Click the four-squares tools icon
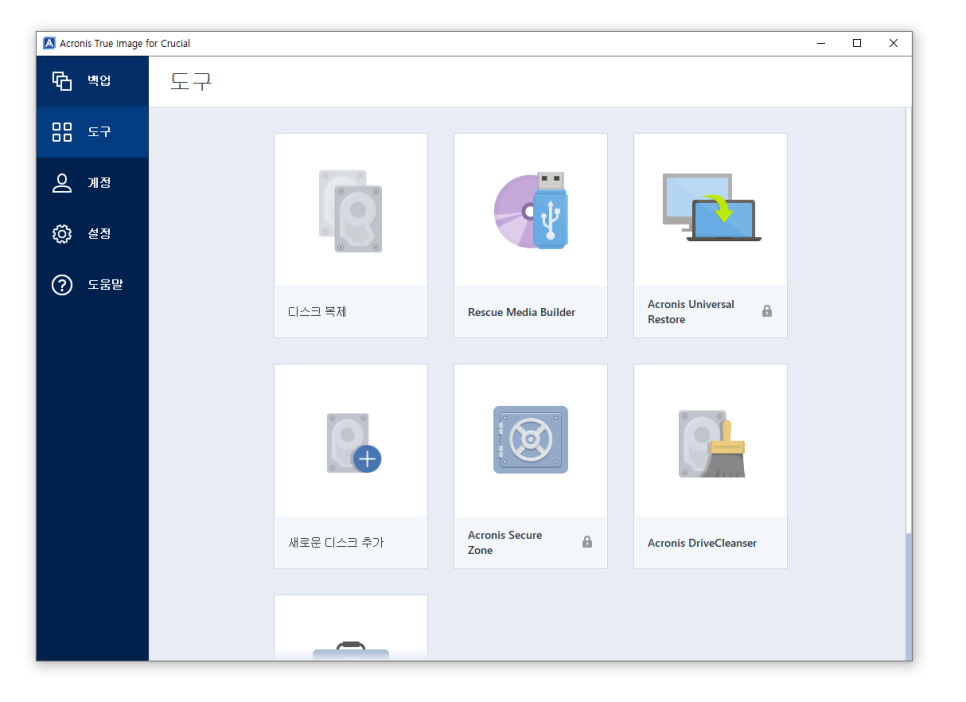 point(62,132)
